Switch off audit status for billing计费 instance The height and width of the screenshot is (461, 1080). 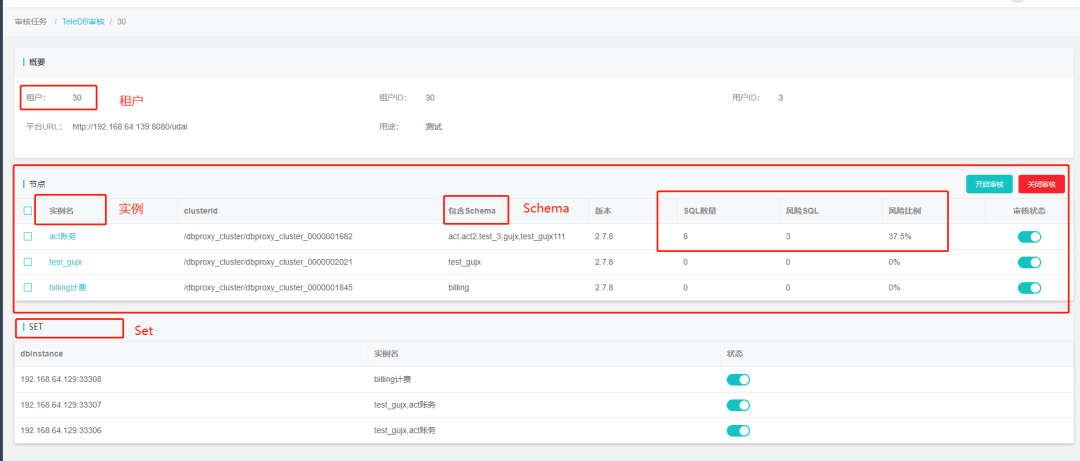1029,287
